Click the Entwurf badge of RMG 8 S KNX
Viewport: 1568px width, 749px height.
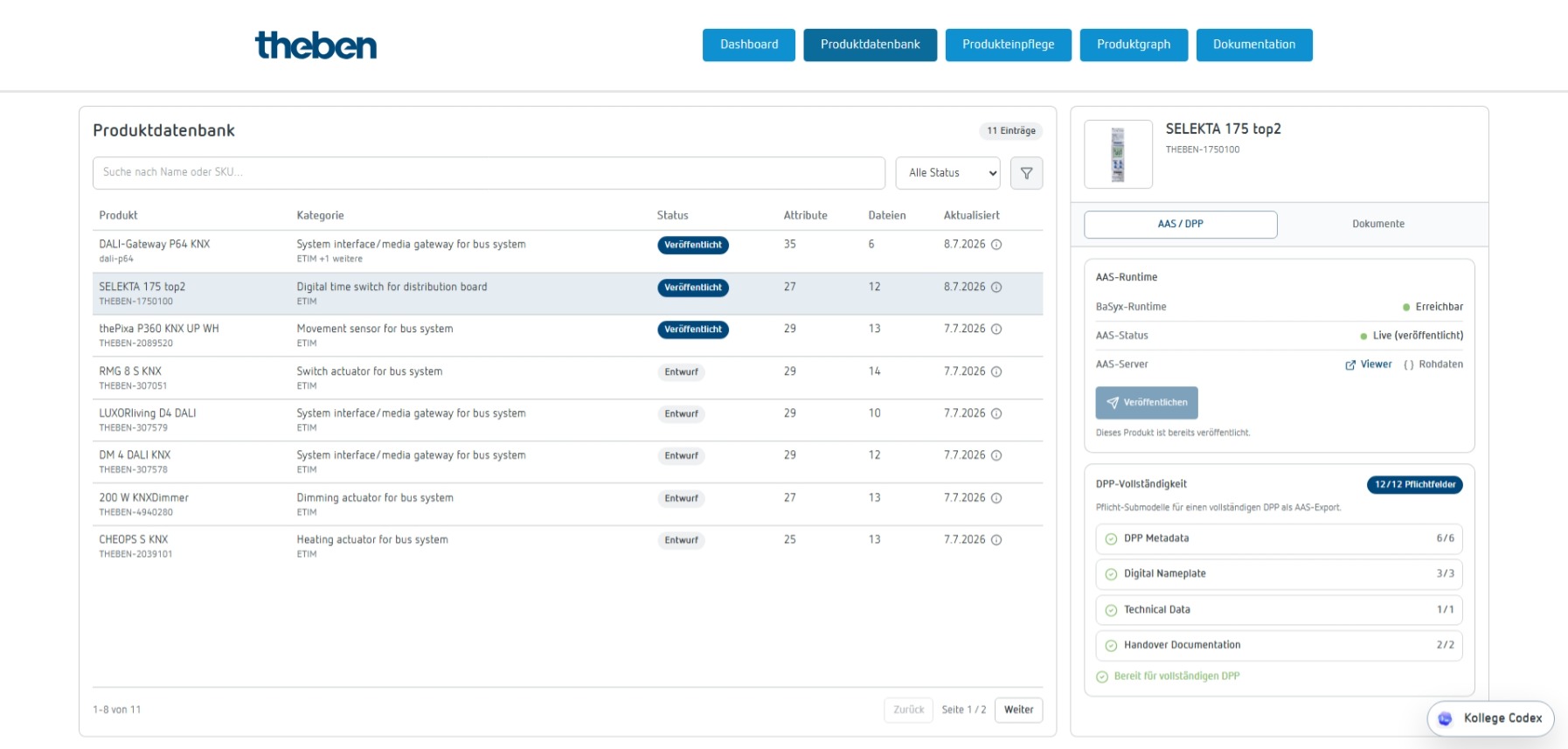tap(681, 372)
